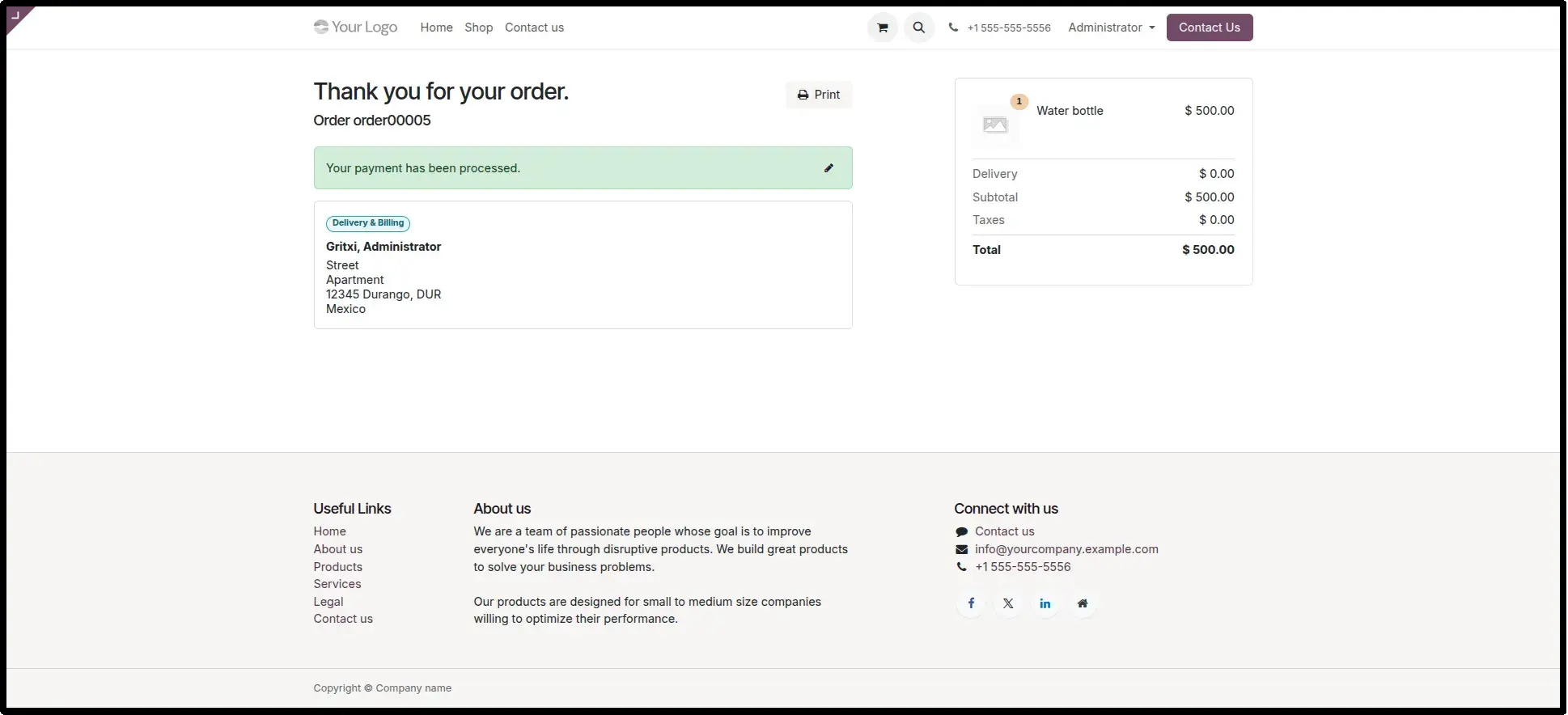Click 12345 Durango, DUR address line
1568x715 pixels.
tap(384, 294)
